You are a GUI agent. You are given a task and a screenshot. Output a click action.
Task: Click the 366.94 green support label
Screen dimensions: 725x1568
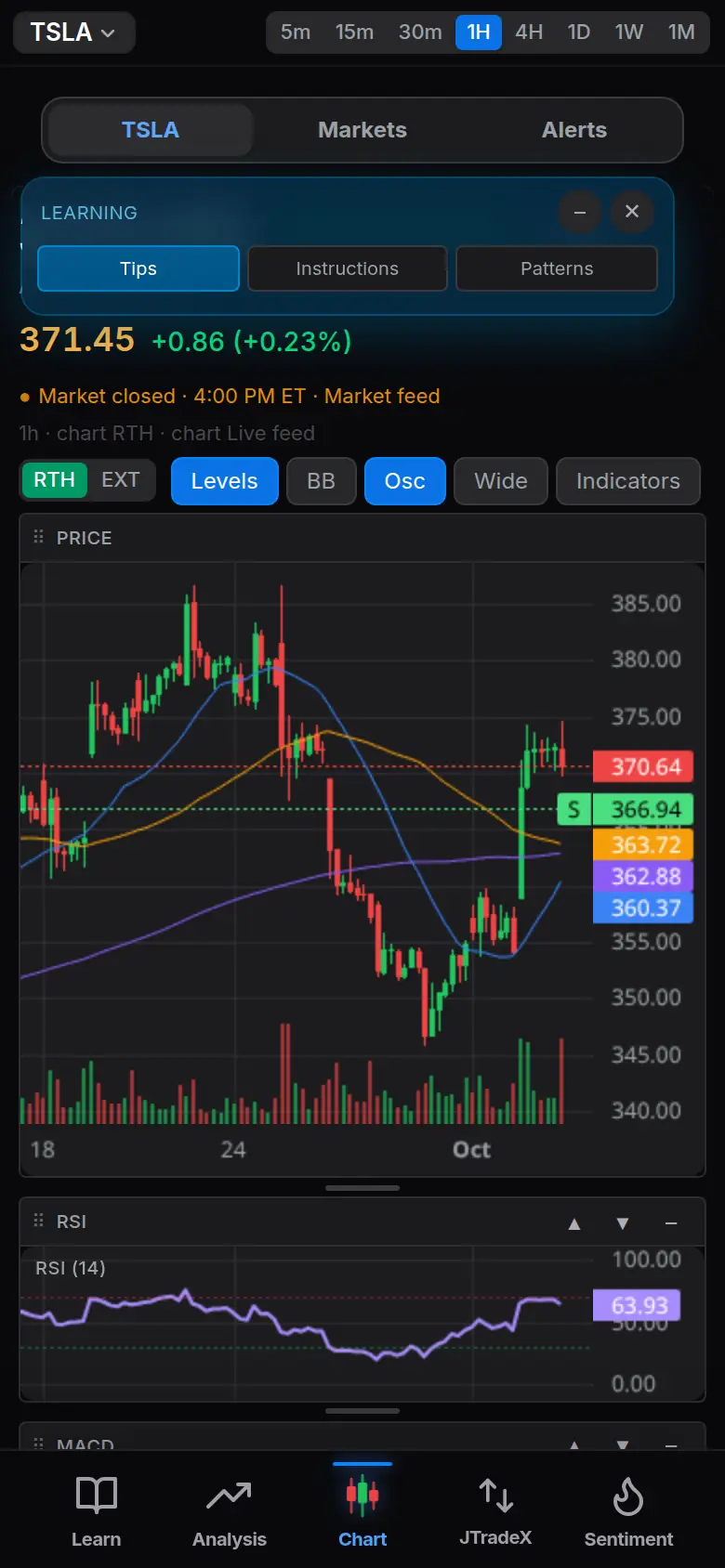tap(643, 810)
